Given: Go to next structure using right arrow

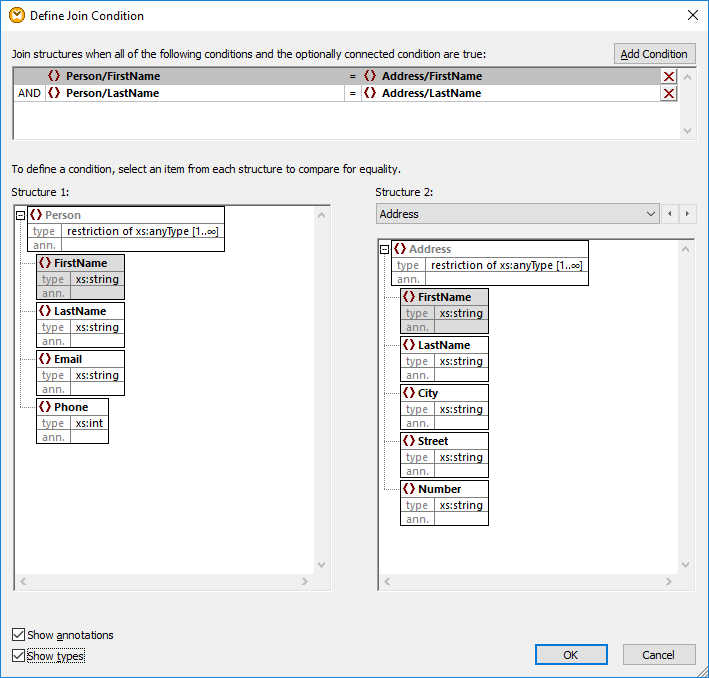Looking at the screenshot, I should tap(687, 214).
